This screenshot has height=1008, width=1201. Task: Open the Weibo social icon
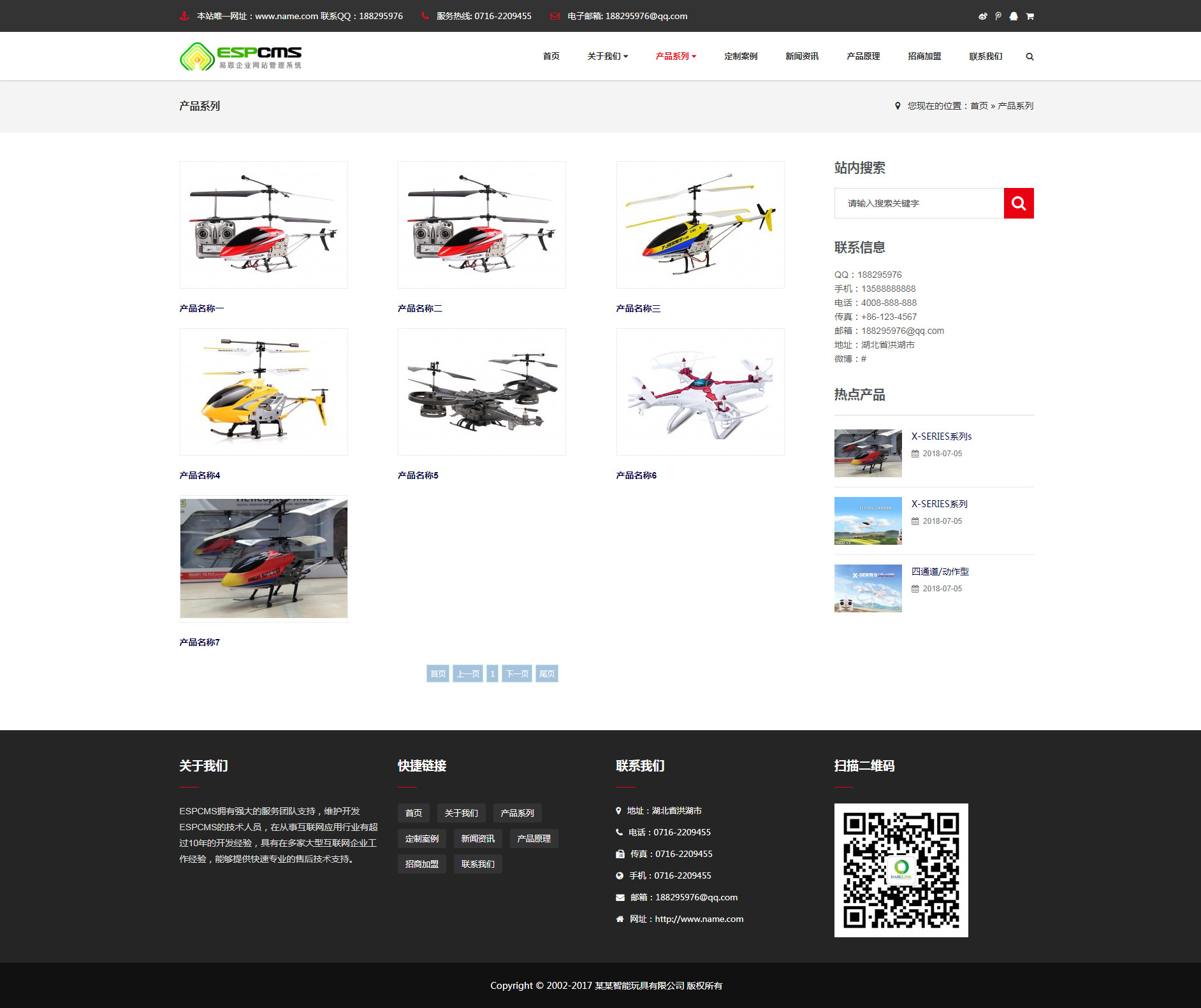pos(982,17)
